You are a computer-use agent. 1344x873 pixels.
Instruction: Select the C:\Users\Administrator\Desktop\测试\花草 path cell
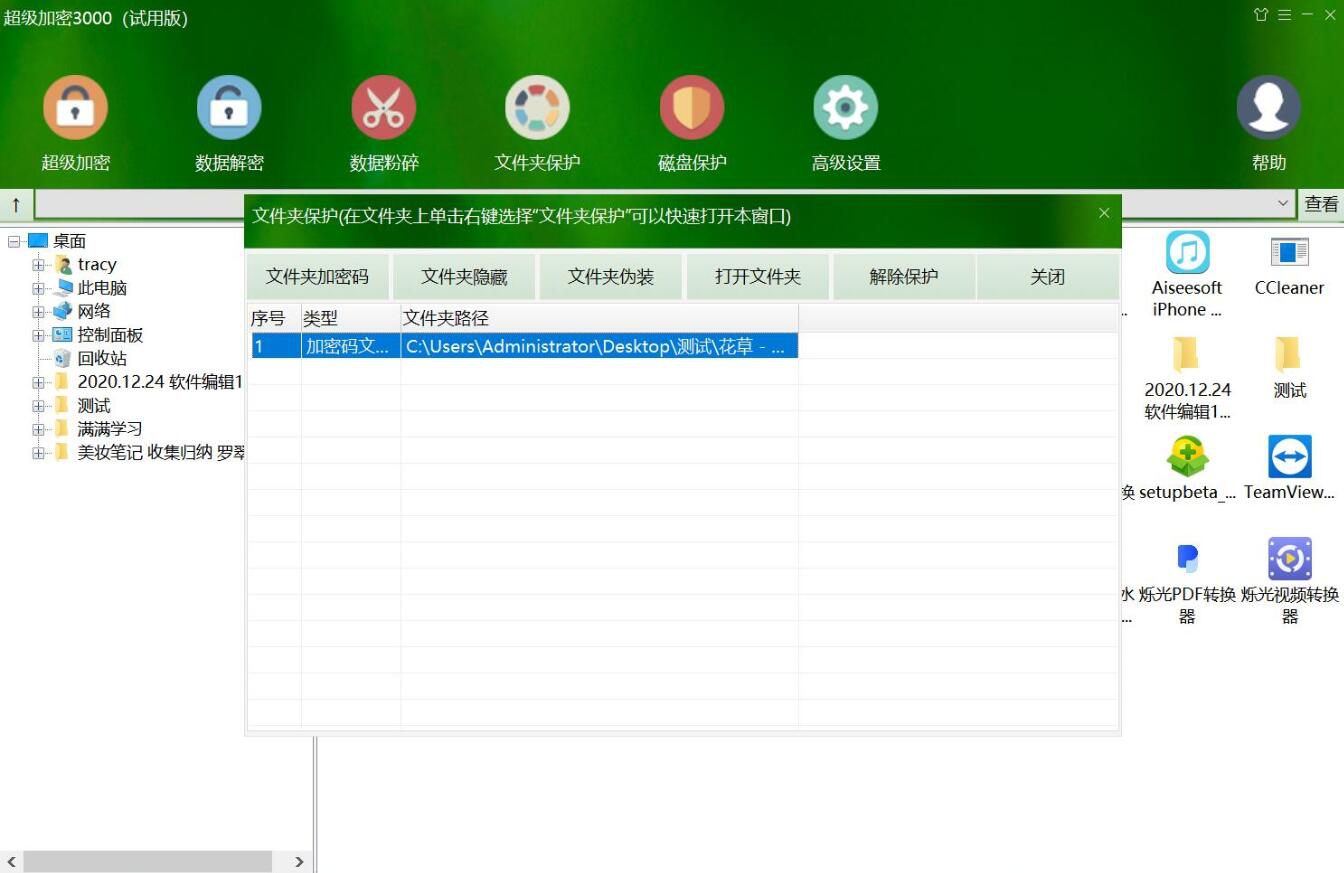point(599,346)
